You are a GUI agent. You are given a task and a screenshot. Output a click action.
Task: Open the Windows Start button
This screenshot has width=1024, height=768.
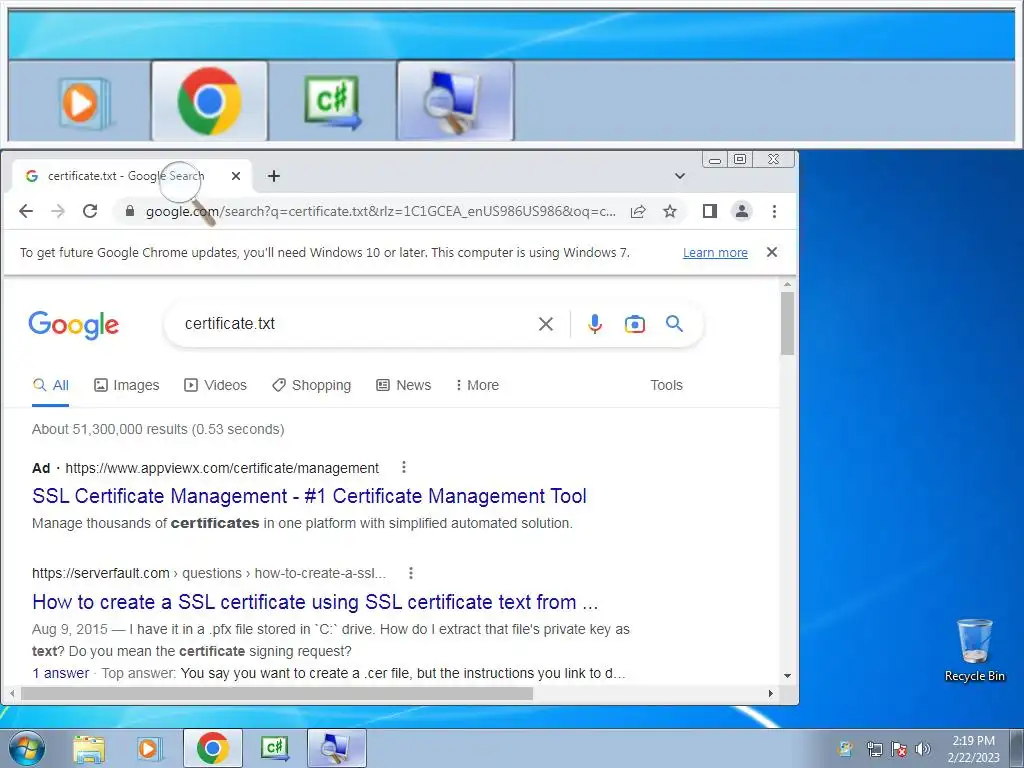(x=27, y=748)
